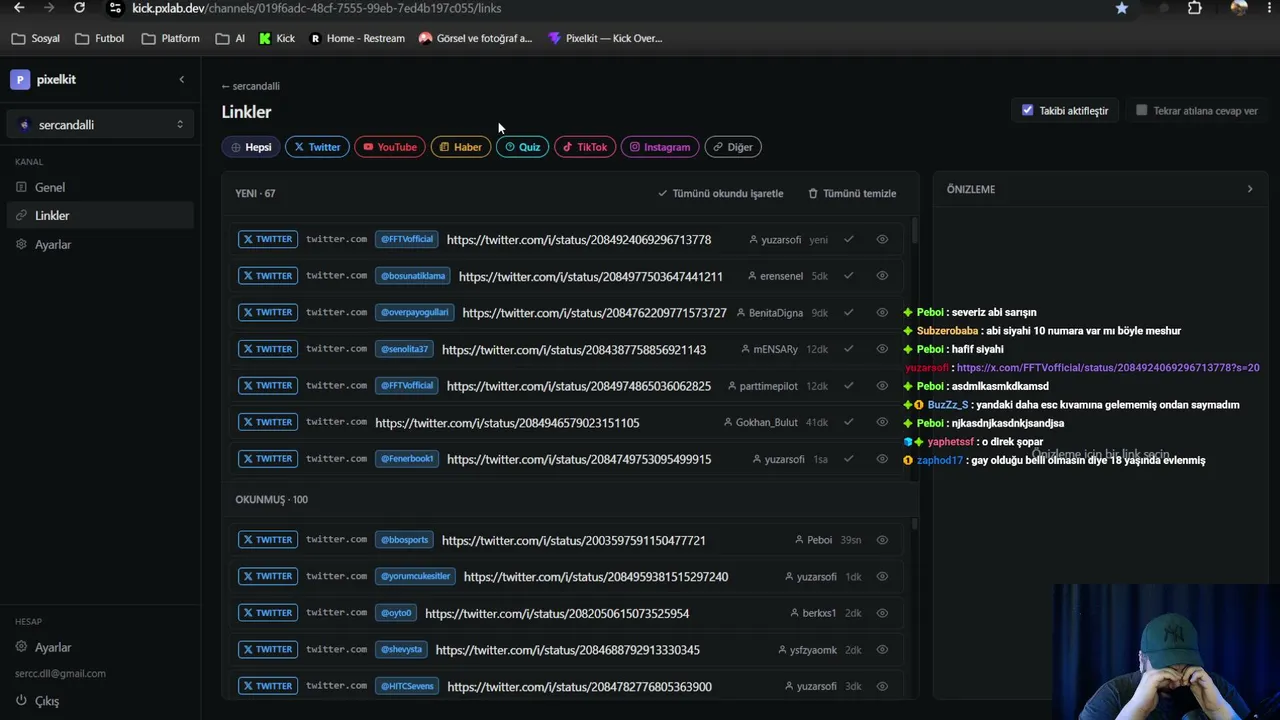Click the @overpayogullari handle badge

(414, 313)
